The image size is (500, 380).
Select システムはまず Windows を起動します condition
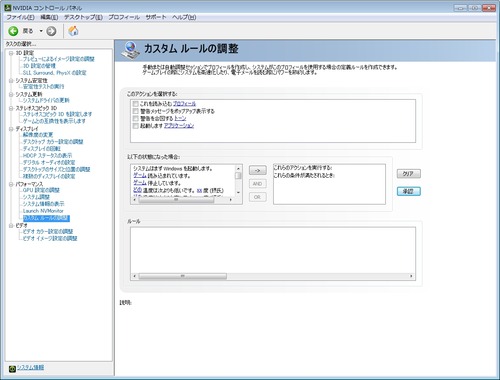173,169
